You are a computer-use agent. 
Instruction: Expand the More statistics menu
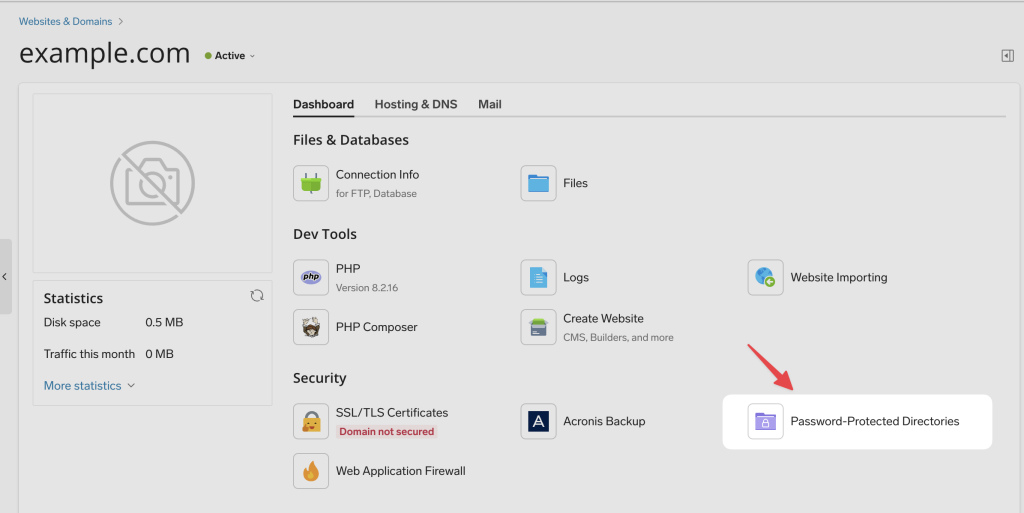[89, 386]
